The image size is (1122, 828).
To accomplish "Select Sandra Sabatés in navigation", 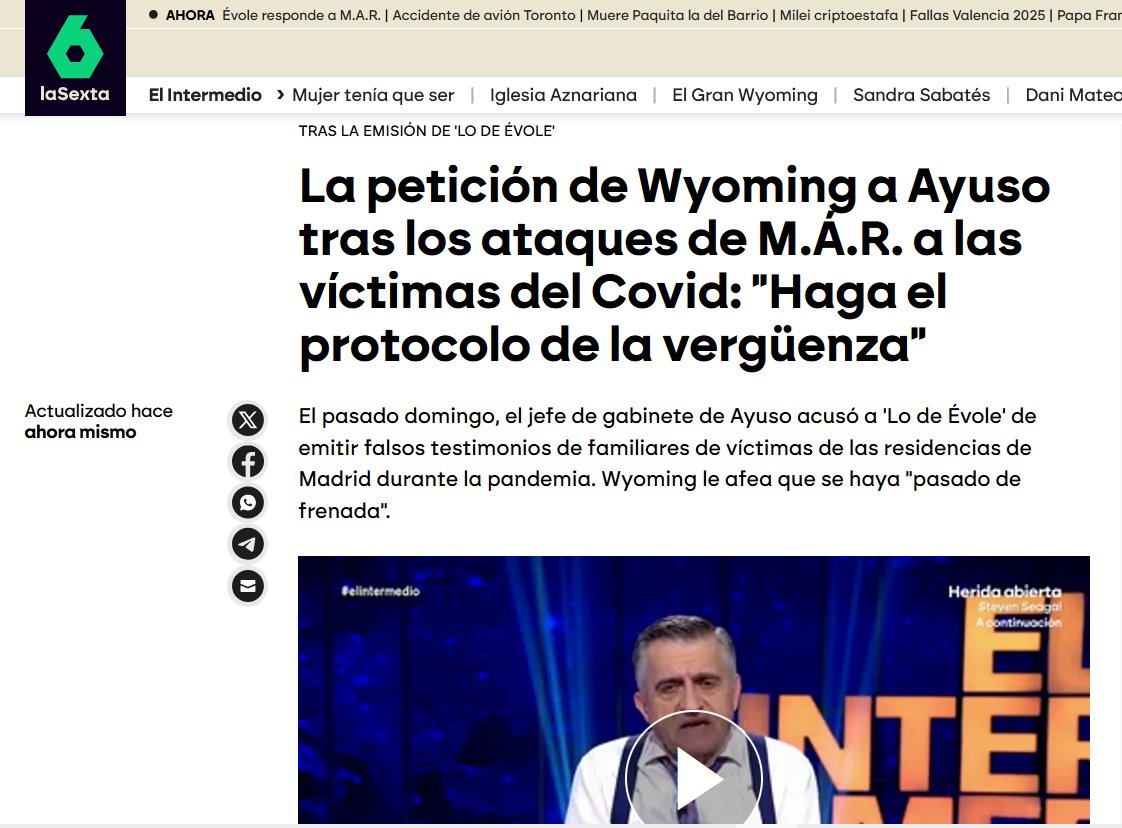I will click(x=921, y=95).
